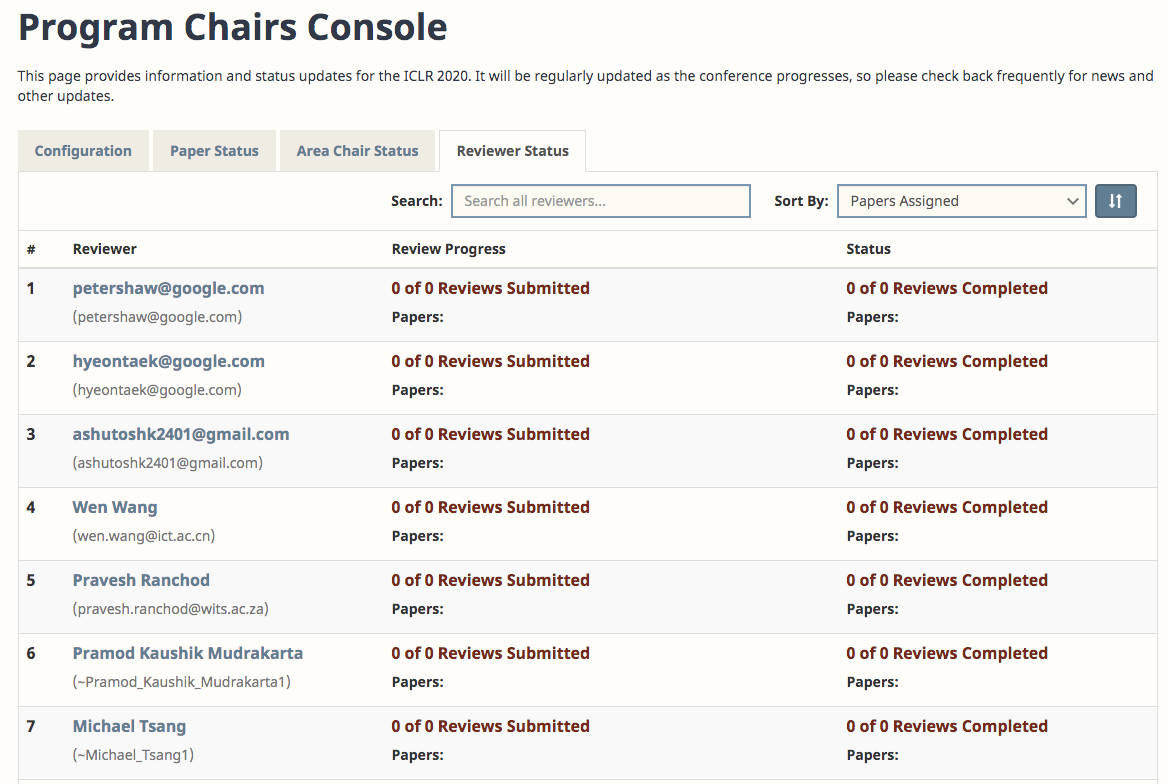Click the Review Progress column header
The width and height of the screenshot is (1168, 784).
point(448,248)
